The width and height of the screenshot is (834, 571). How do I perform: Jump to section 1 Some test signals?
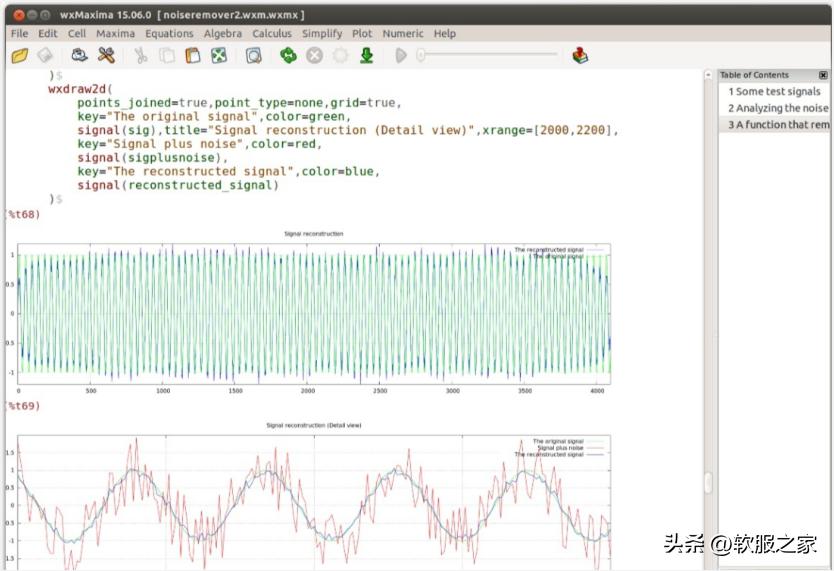point(774,92)
